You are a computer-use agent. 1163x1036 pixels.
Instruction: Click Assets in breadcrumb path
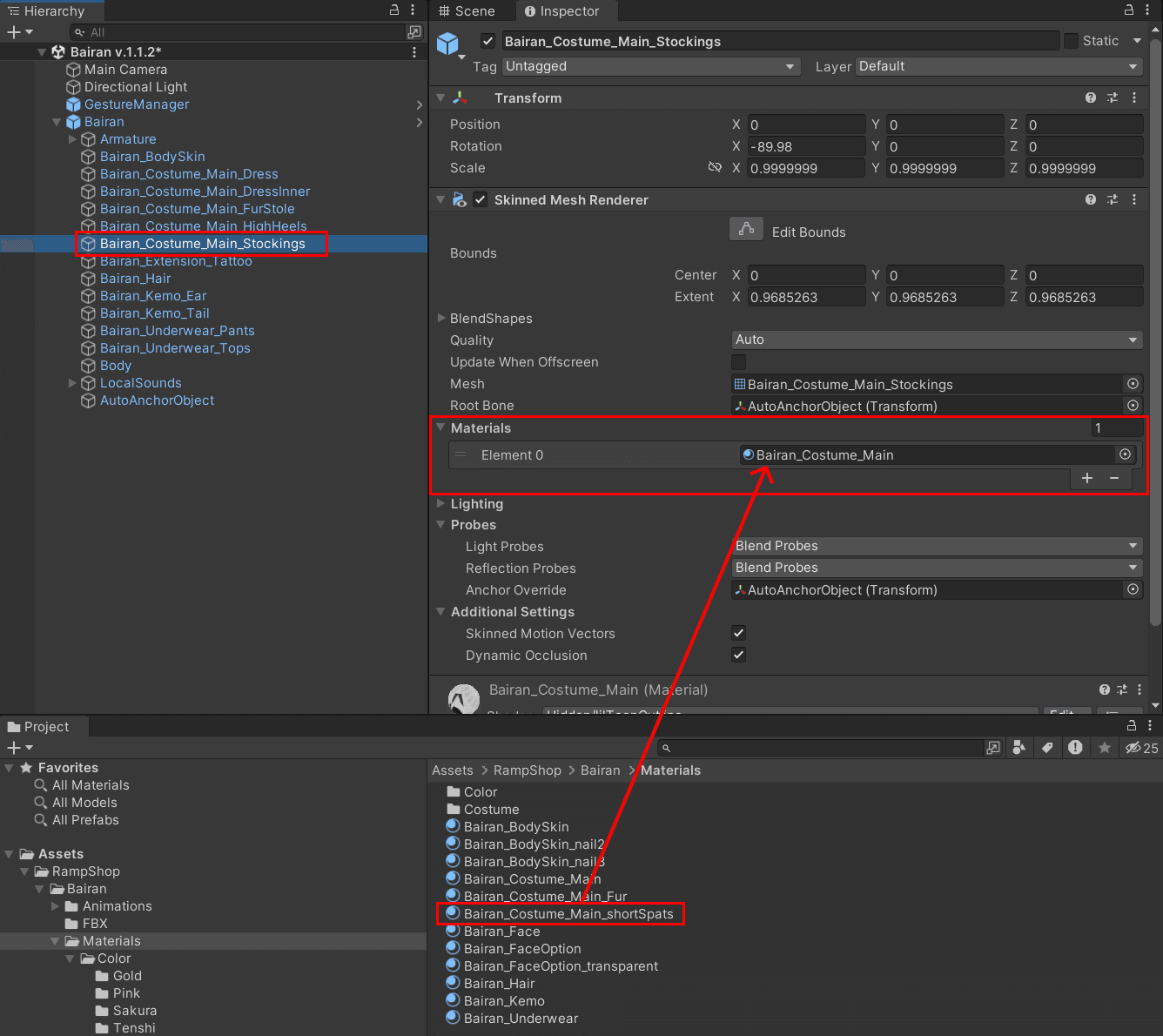(453, 770)
